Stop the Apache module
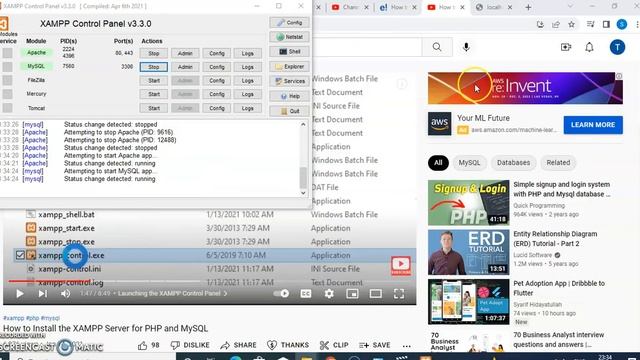This screenshot has width=640, height=360. coord(153,53)
